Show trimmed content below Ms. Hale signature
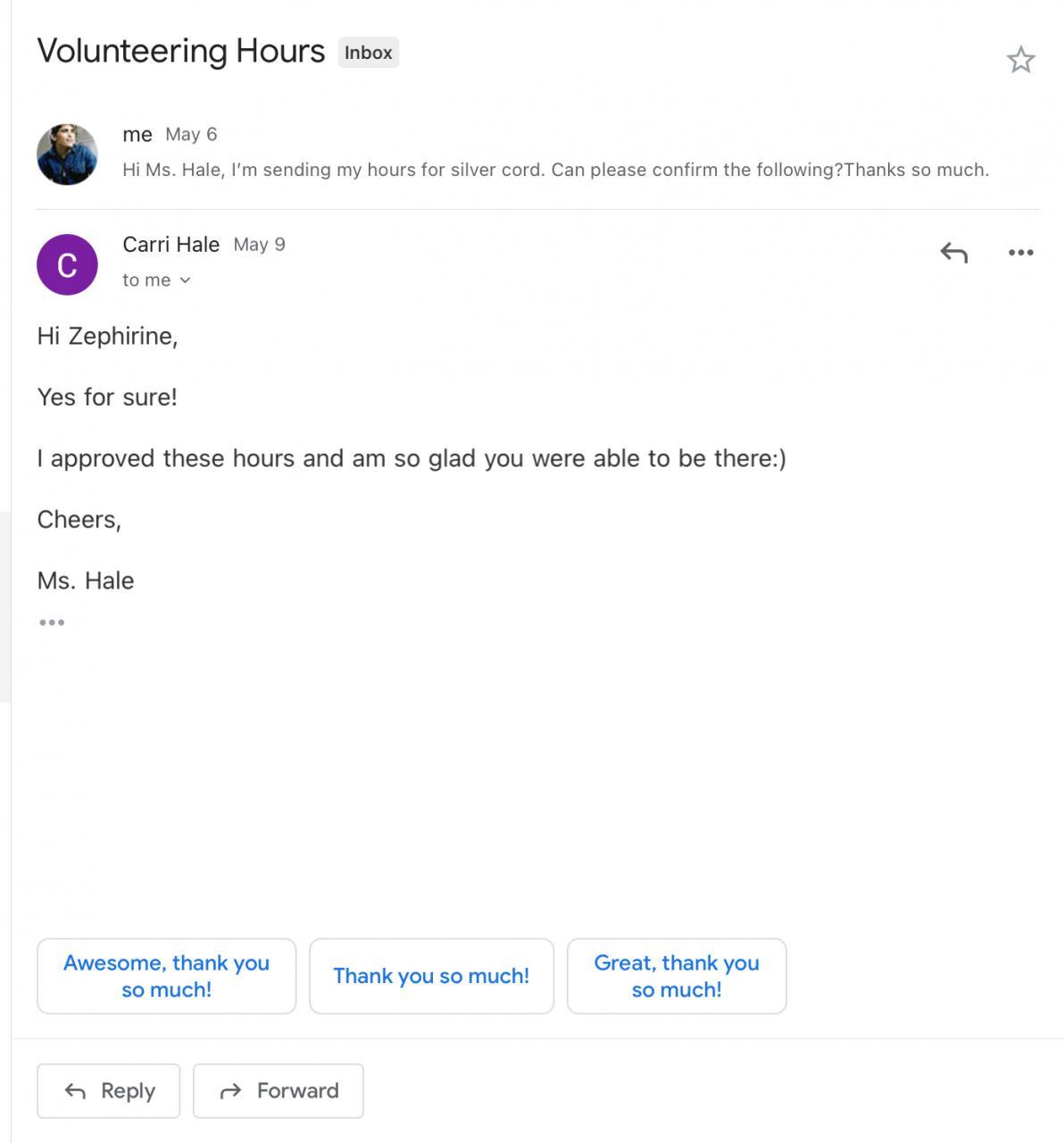 click(52, 622)
